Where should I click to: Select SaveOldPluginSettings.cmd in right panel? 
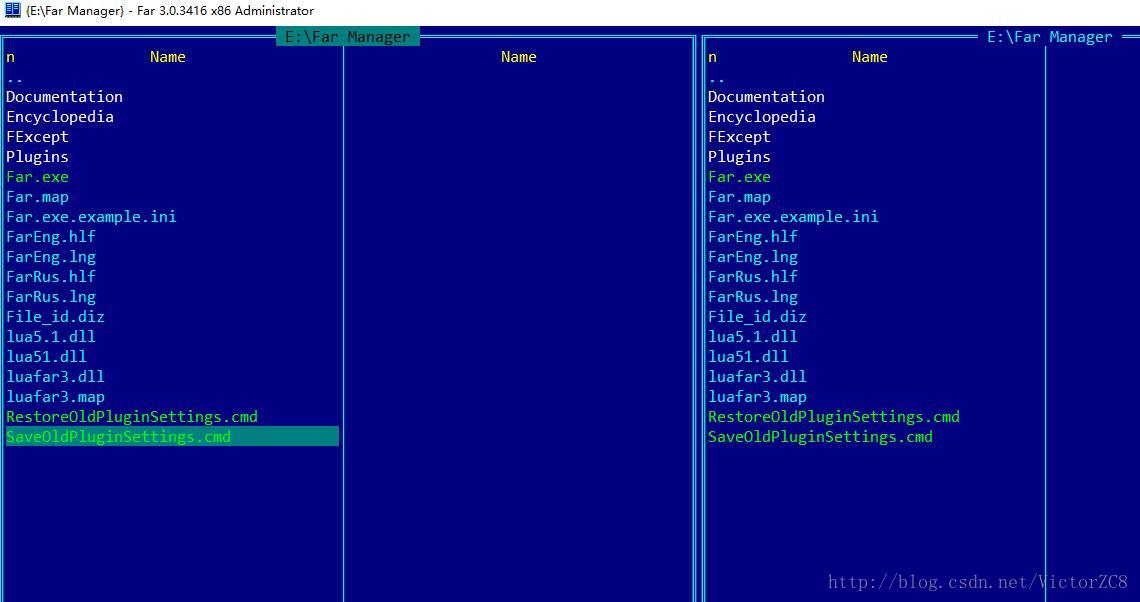[x=820, y=437]
